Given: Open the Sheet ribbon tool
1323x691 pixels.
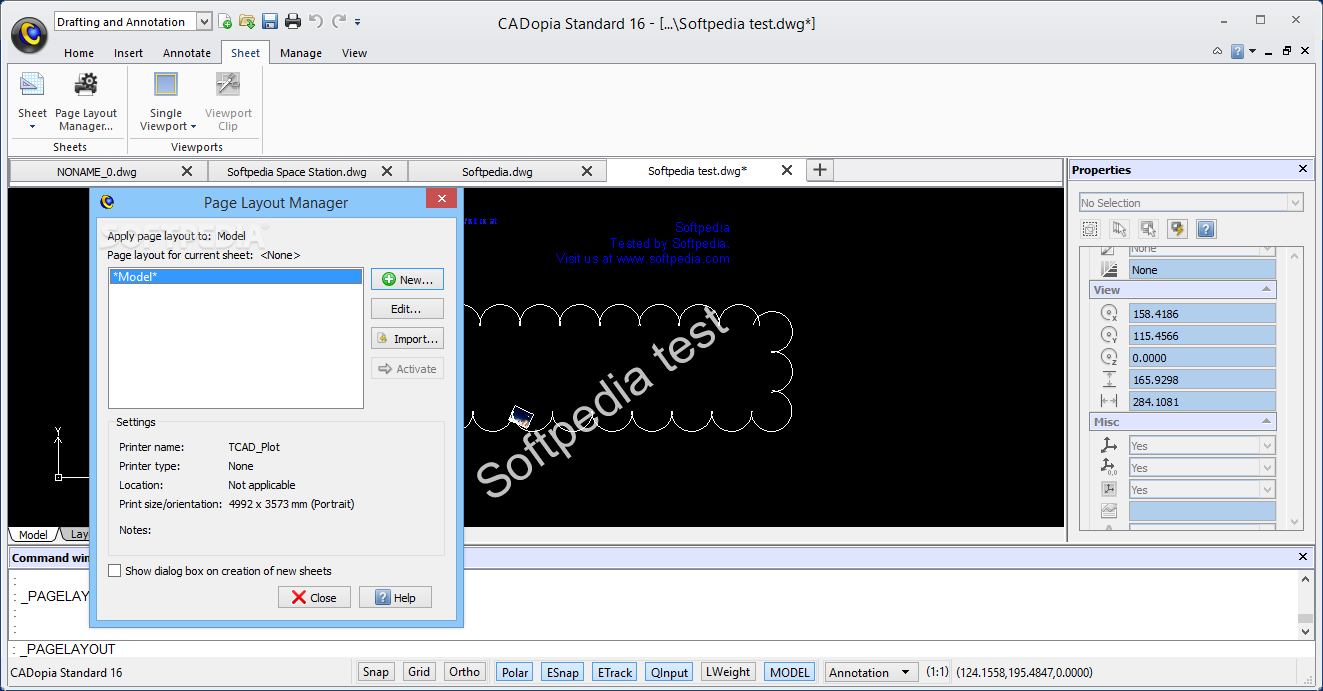Looking at the screenshot, I should [x=32, y=100].
